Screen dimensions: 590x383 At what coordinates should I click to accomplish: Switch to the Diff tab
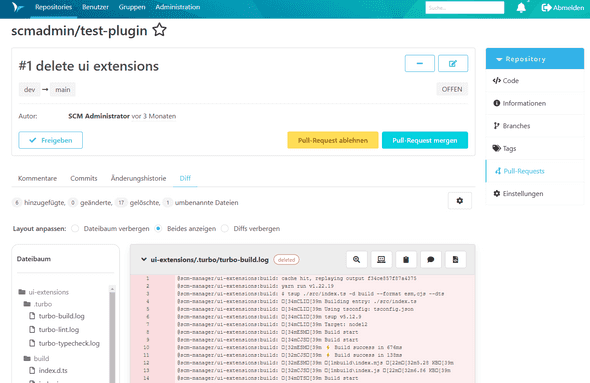pos(185,178)
